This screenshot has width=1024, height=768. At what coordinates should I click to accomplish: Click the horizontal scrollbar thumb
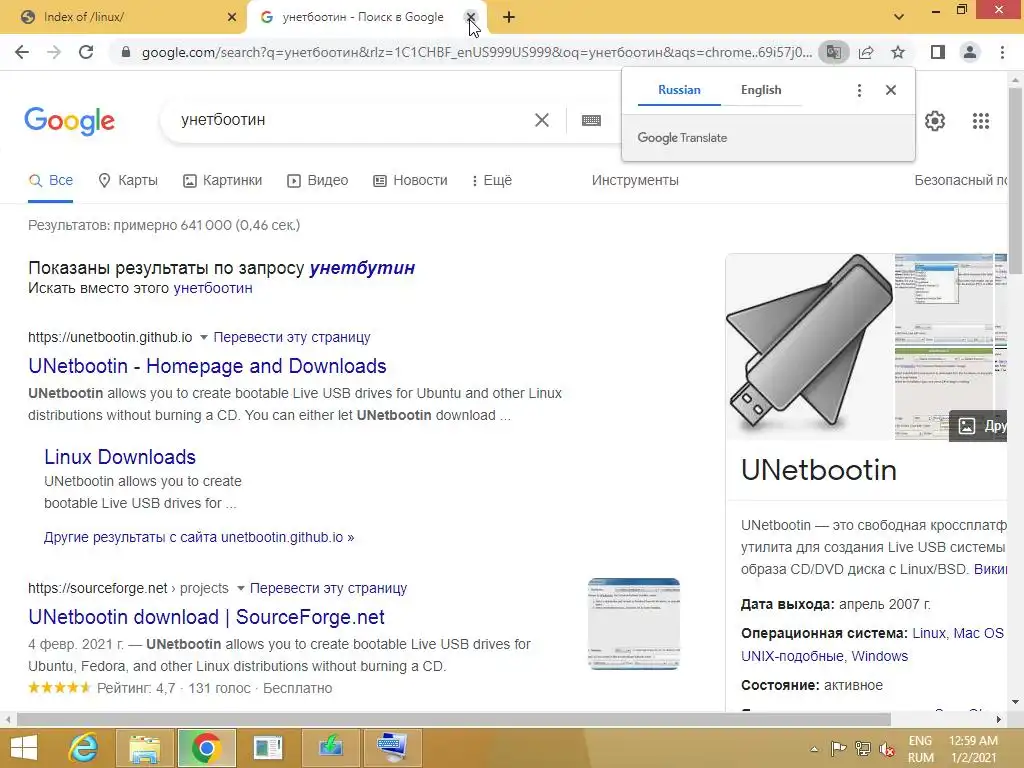tap(453, 719)
